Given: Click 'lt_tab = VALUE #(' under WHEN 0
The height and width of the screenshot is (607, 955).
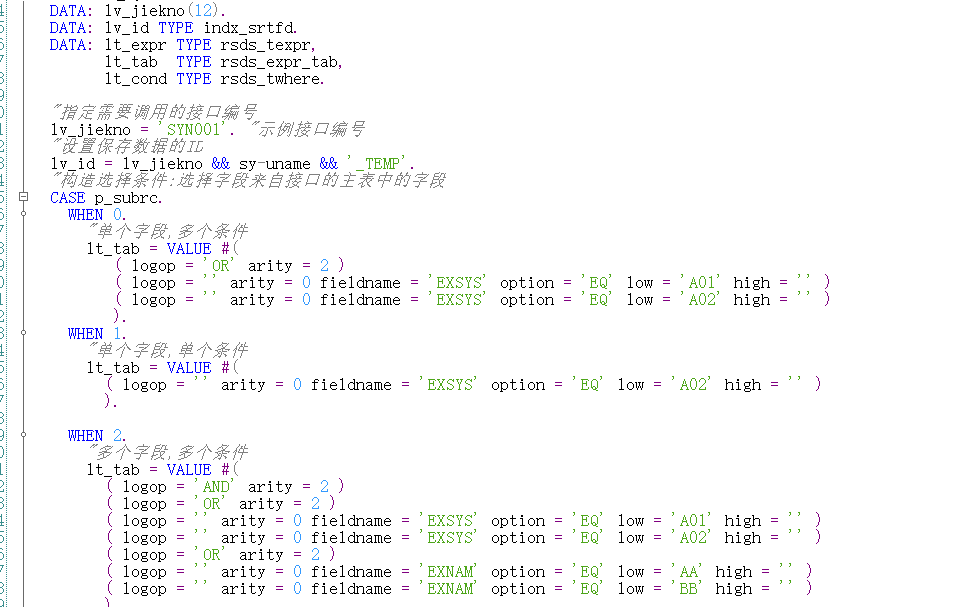Looking at the screenshot, I should coord(163,249).
